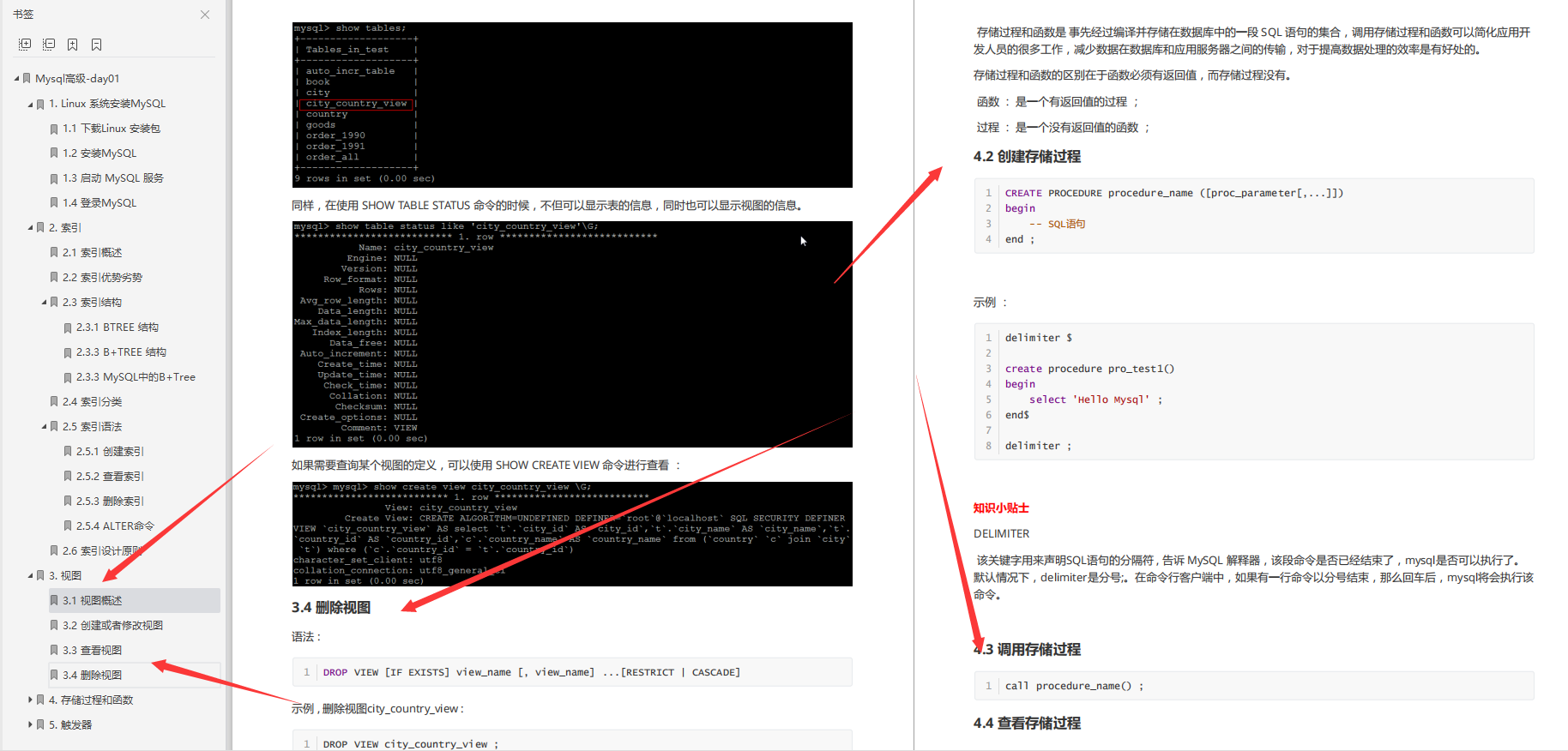The height and width of the screenshot is (751, 1568).
Task: Click bookmark icon beside 2.5.2 查看索引
Action: pyautogui.click(x=68, y=477)
